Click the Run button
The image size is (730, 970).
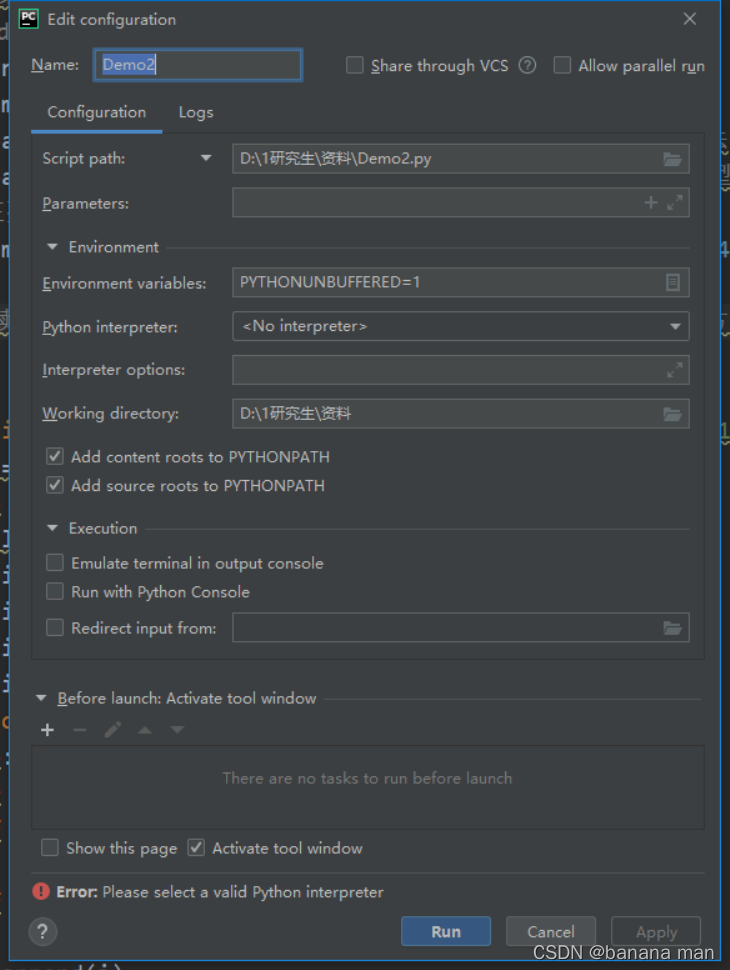point(446,931)
